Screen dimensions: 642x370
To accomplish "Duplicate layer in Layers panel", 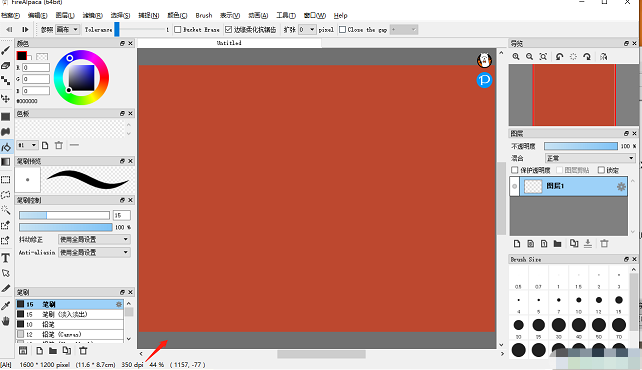I will click(x=574, y=244).
